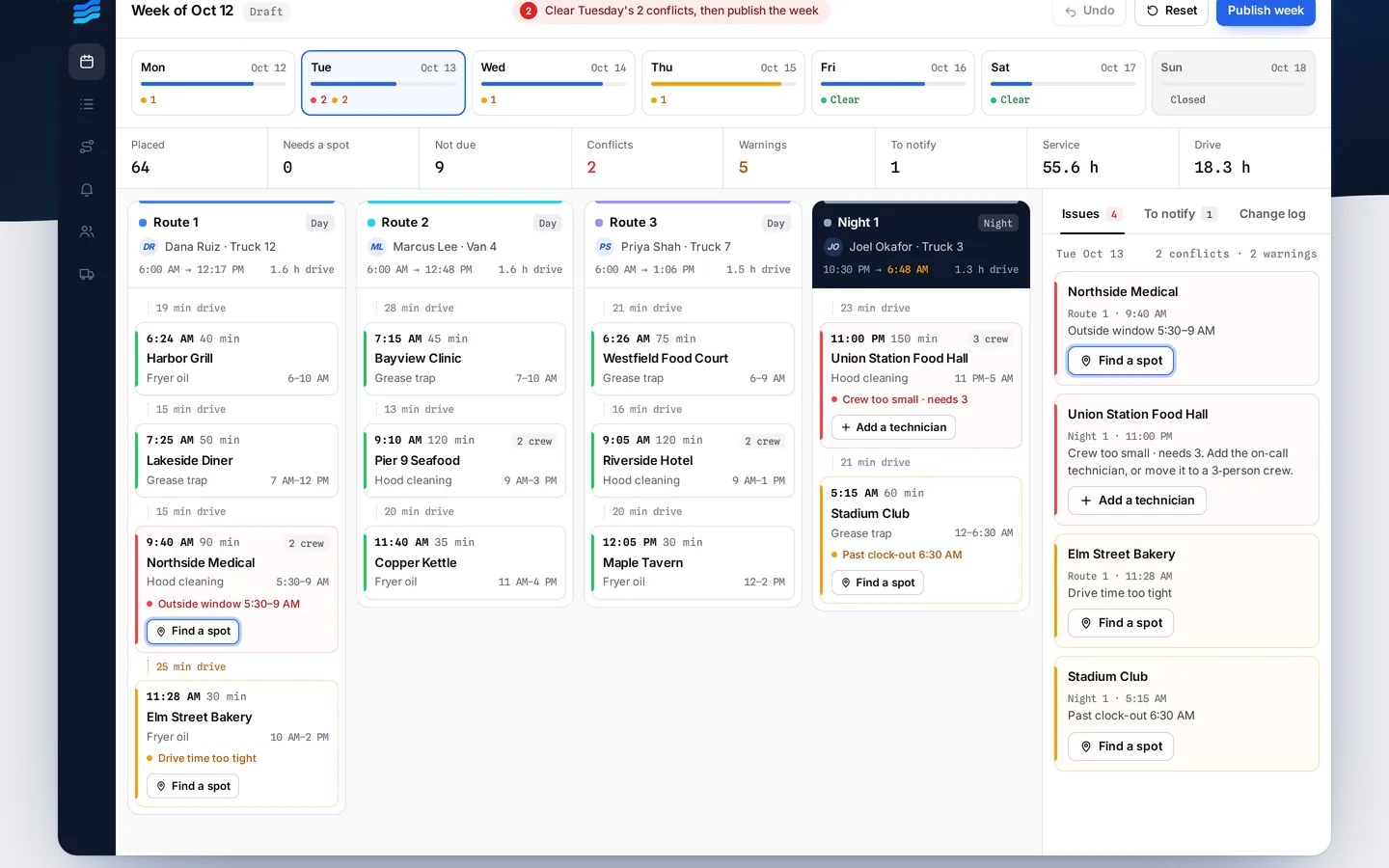Find a spot in Stadium Club issue card
The width and height of the screenshot is (1389, 868).
pos(1121,746)
